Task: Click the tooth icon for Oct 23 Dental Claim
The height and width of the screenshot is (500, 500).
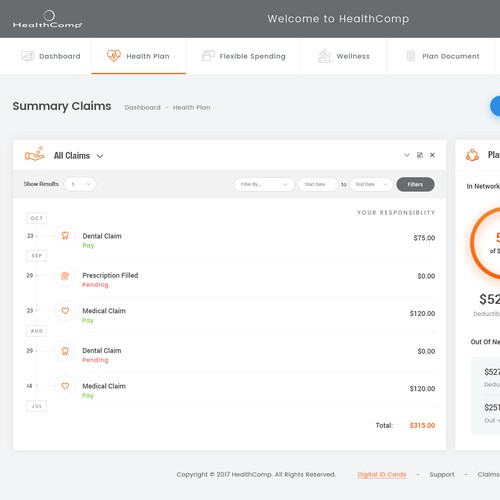Action: pos(65,236)
